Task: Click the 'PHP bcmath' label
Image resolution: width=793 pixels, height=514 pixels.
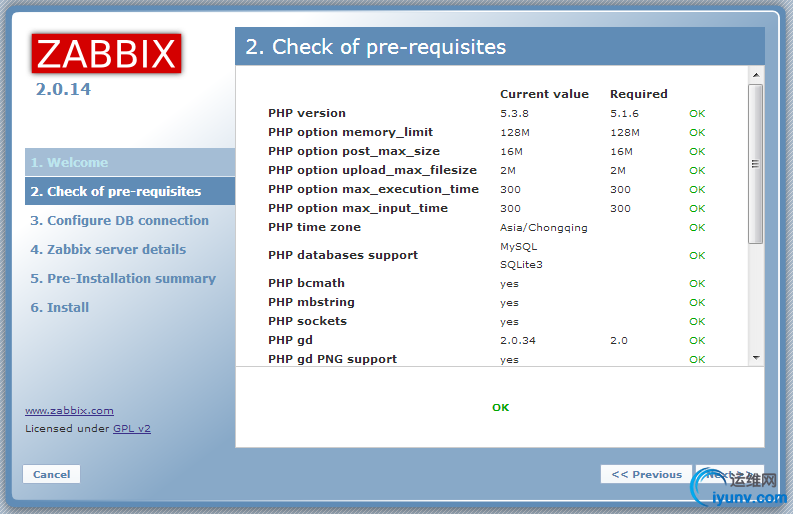Action: [x=306, y=283]
